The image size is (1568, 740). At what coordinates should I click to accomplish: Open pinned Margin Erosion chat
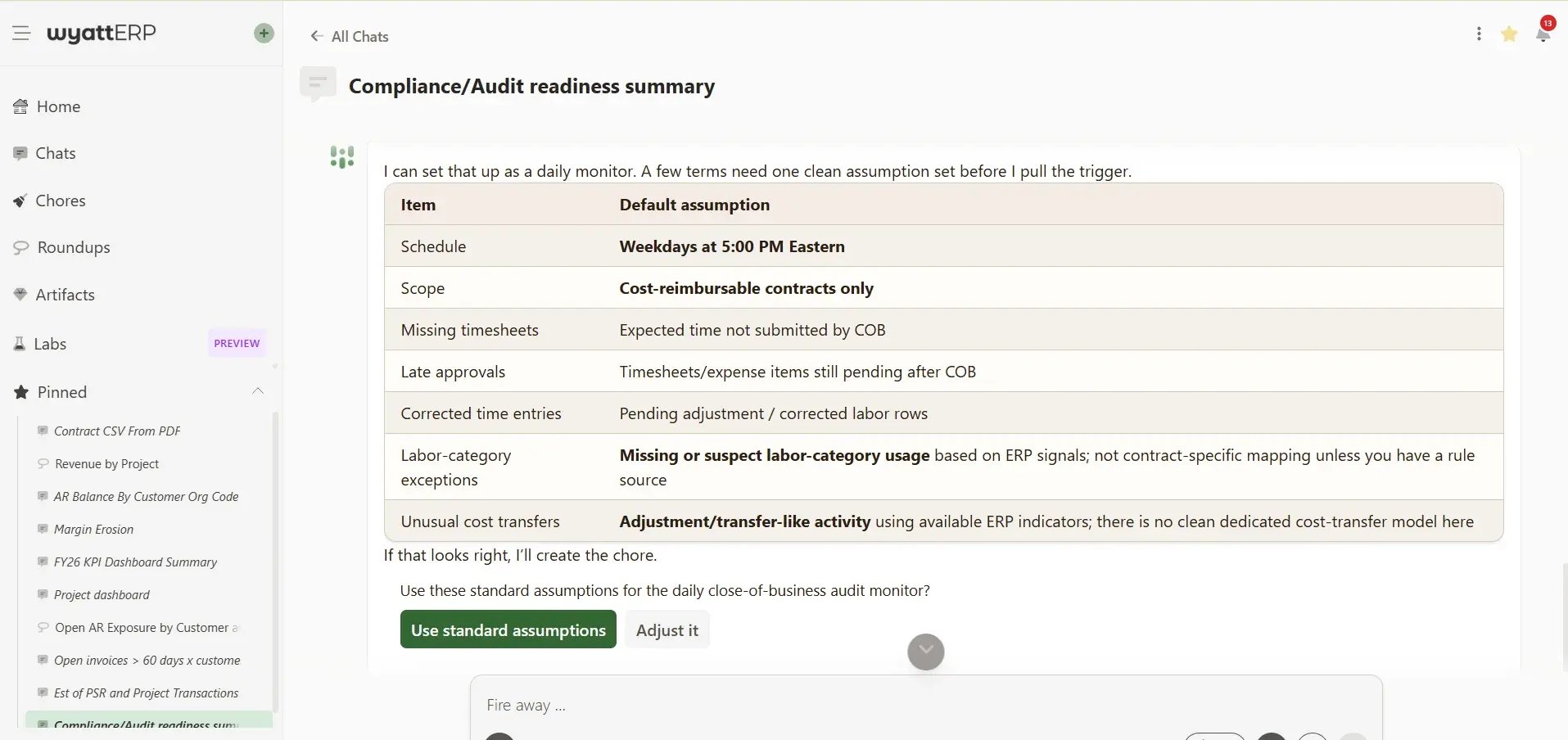(x=93, y=530)
